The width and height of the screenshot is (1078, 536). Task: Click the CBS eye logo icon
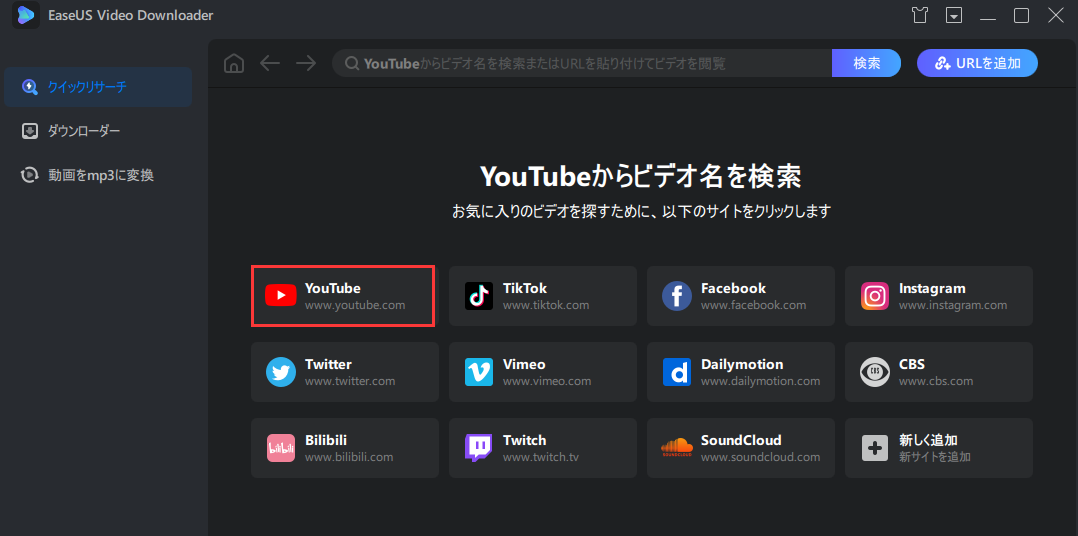coord(874,372)
